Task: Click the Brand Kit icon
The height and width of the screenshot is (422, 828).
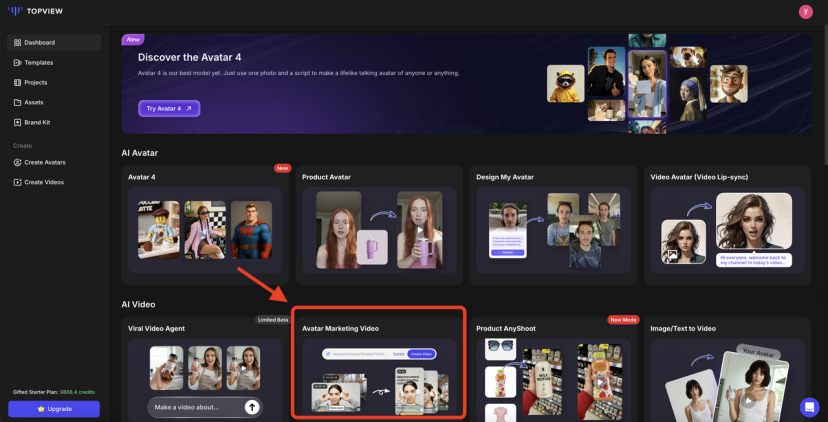Action: point(18,122)
